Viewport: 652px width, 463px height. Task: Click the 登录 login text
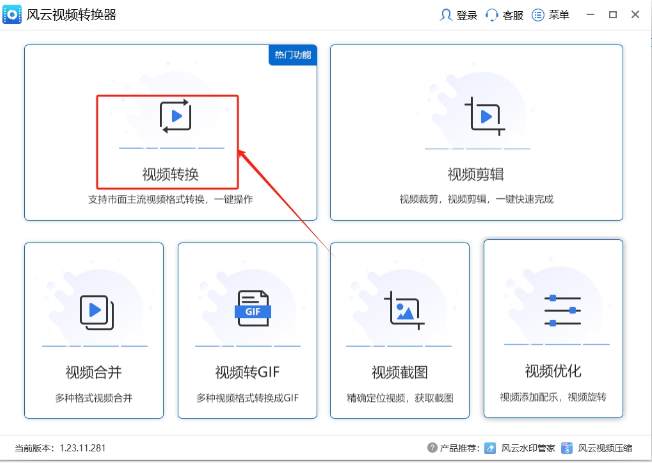[467, 15]
